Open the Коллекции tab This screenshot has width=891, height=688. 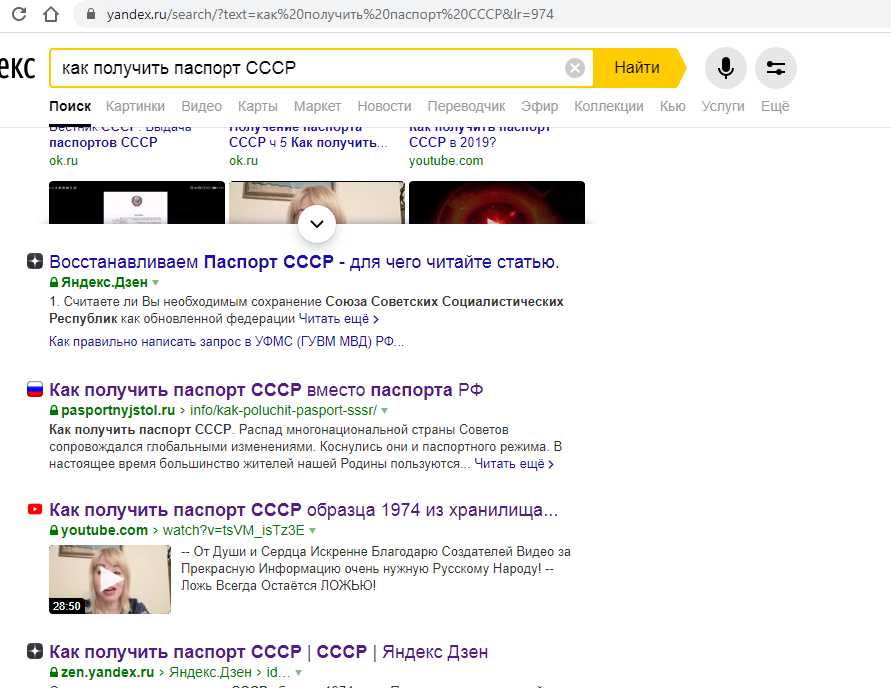tap(609, 106)
